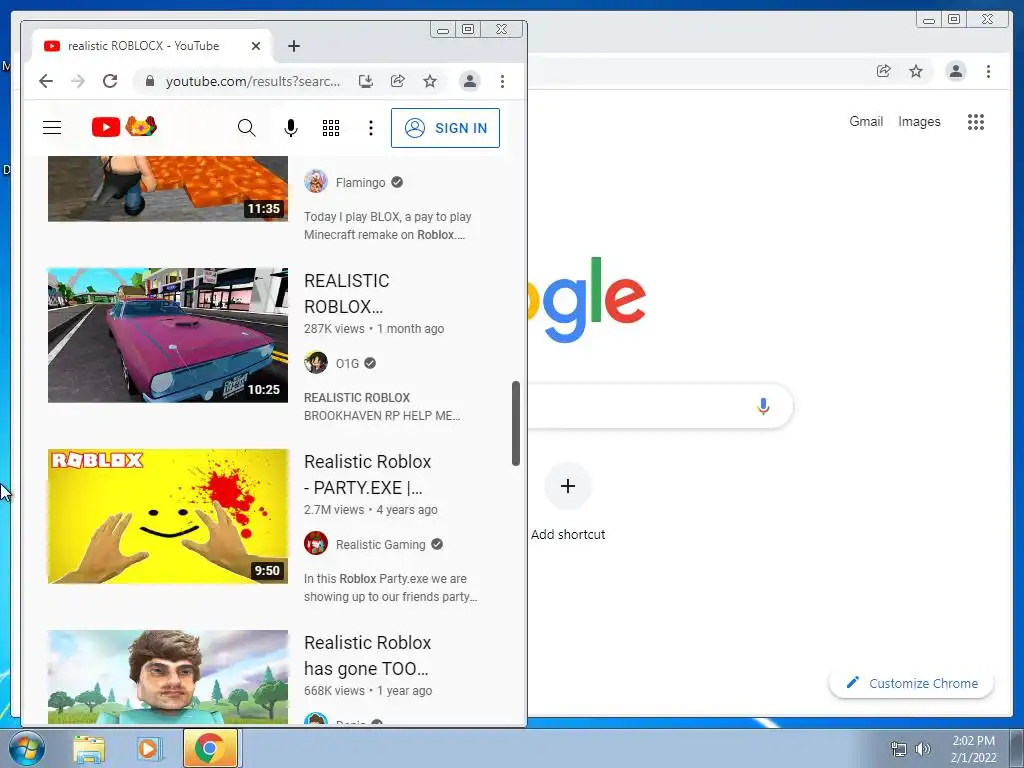
Task: Click 2.7M views • 4 years ago text
Action: 370,510
